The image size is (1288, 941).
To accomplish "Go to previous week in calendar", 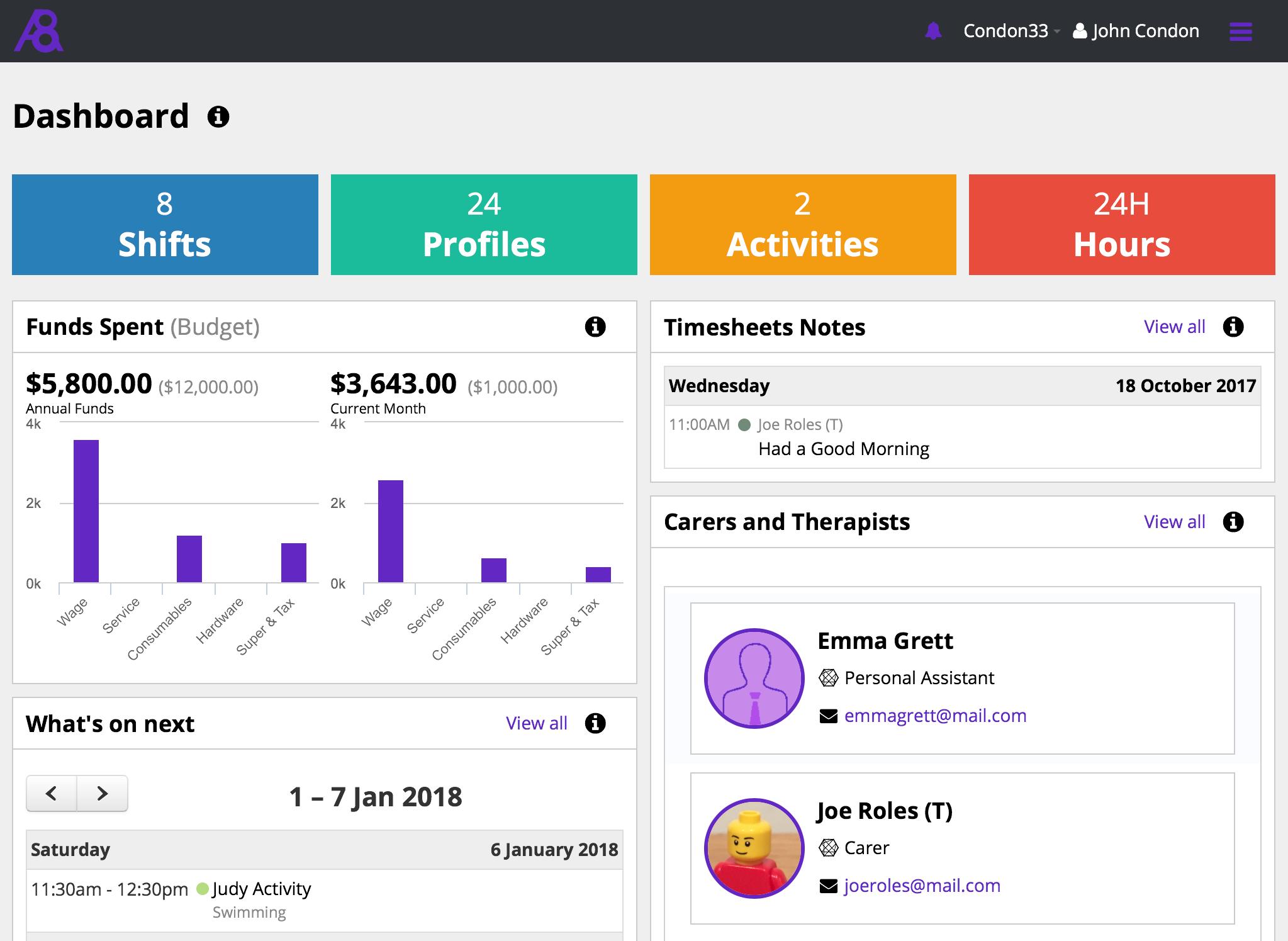I will (x=52, y=793).
